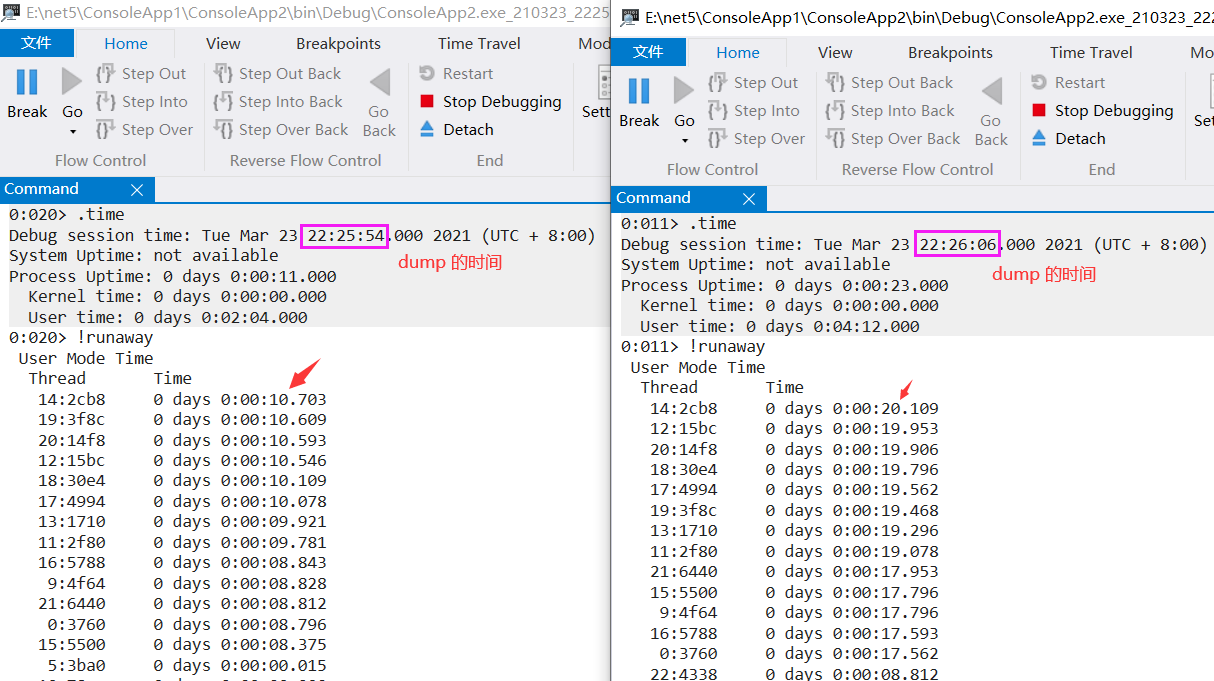1214x681 pixels.
Task: Select View tab in right window
Action: coord(835,52)
